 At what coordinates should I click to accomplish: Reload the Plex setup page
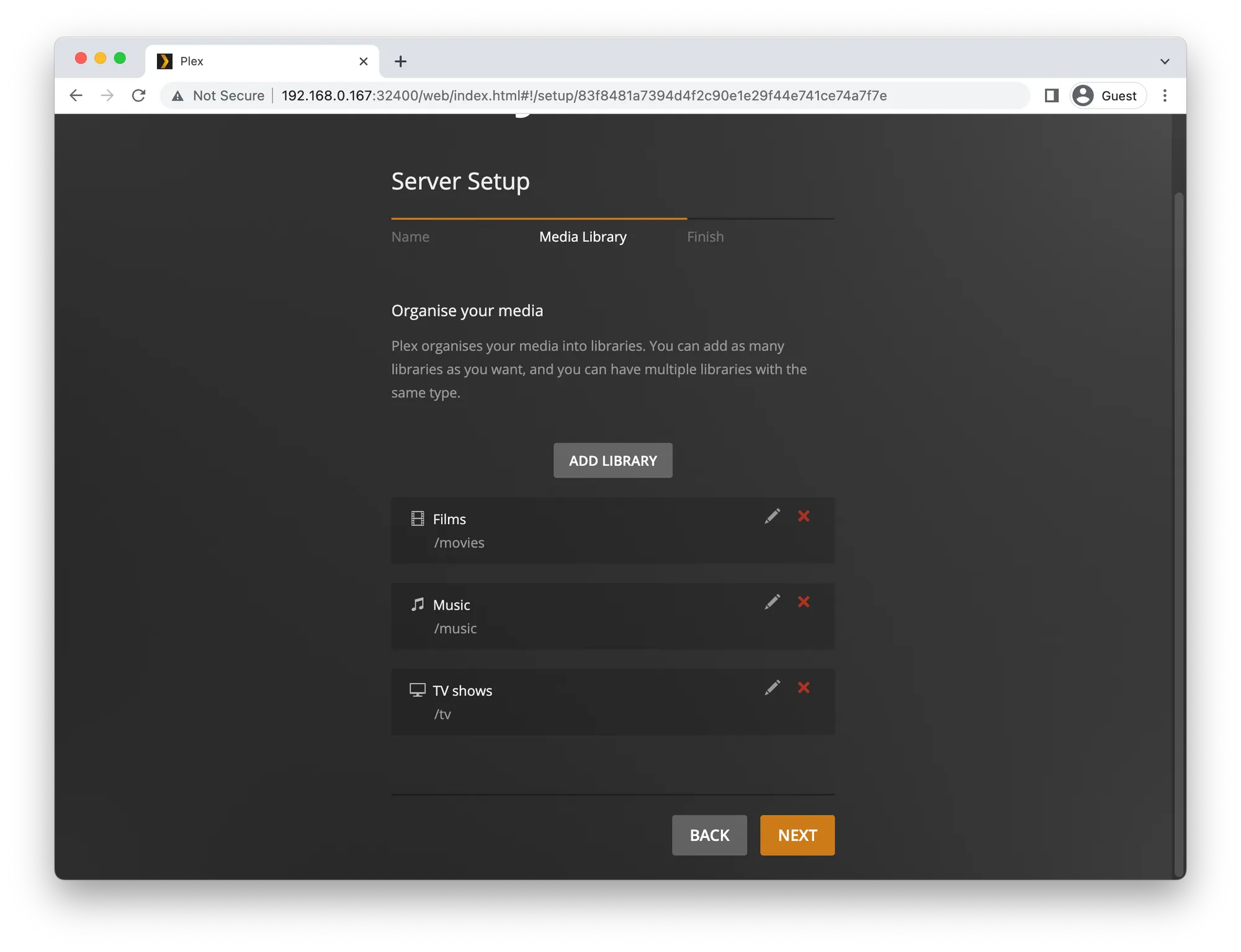(139, 96)
